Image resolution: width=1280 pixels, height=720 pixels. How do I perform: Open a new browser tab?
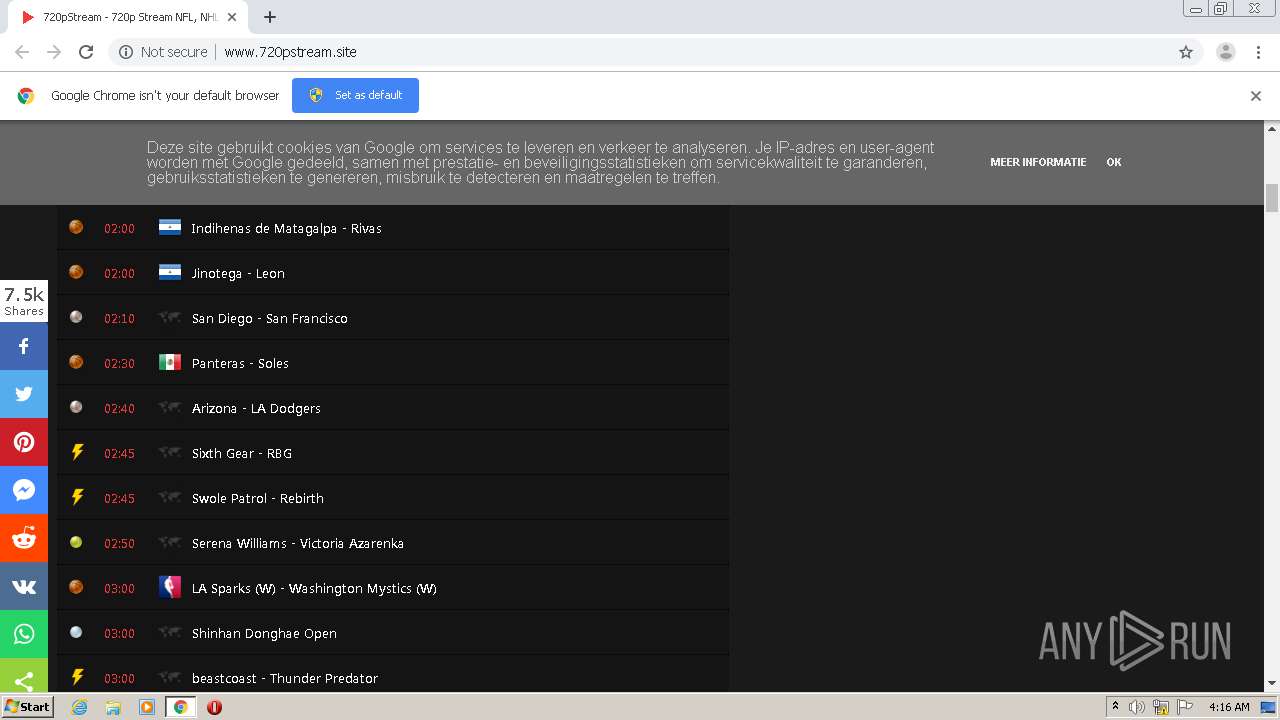[x=270, y=17]
